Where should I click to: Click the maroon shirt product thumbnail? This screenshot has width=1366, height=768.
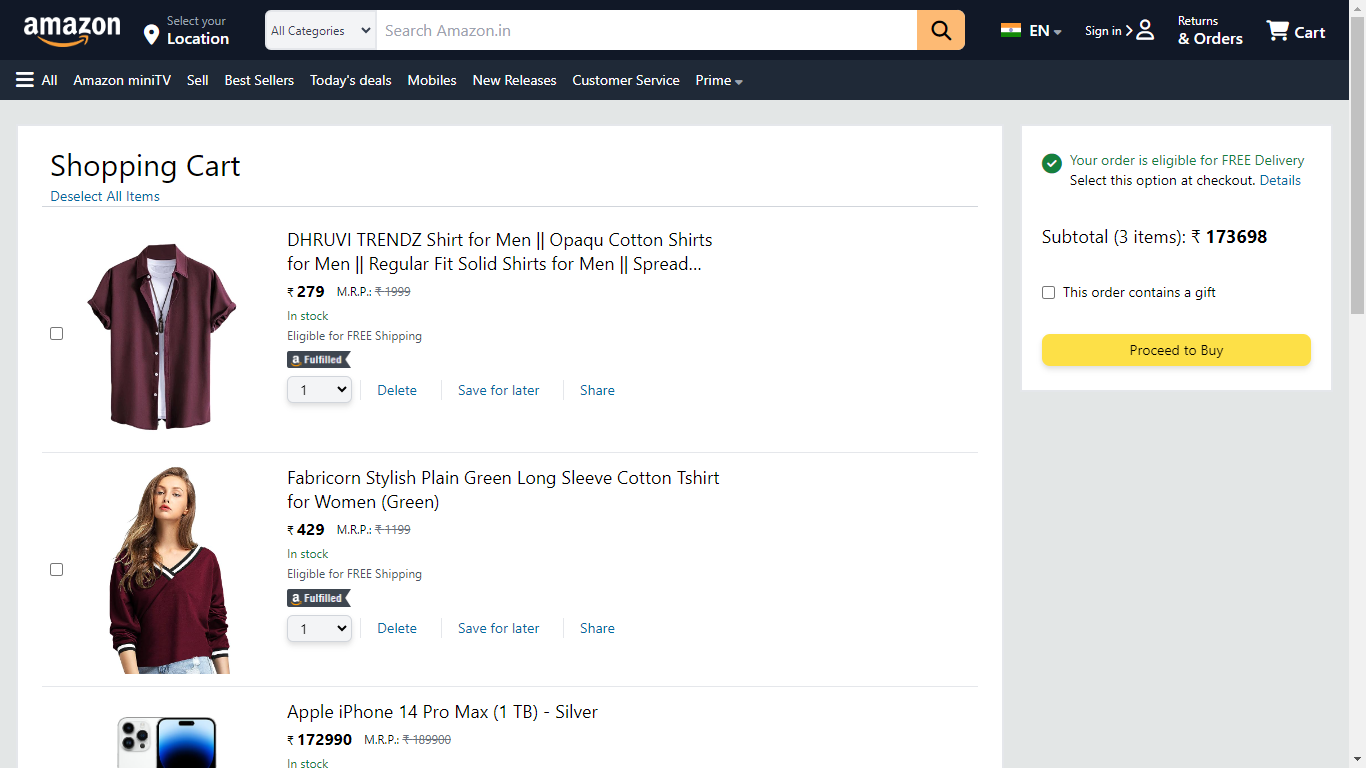(160, 335)
